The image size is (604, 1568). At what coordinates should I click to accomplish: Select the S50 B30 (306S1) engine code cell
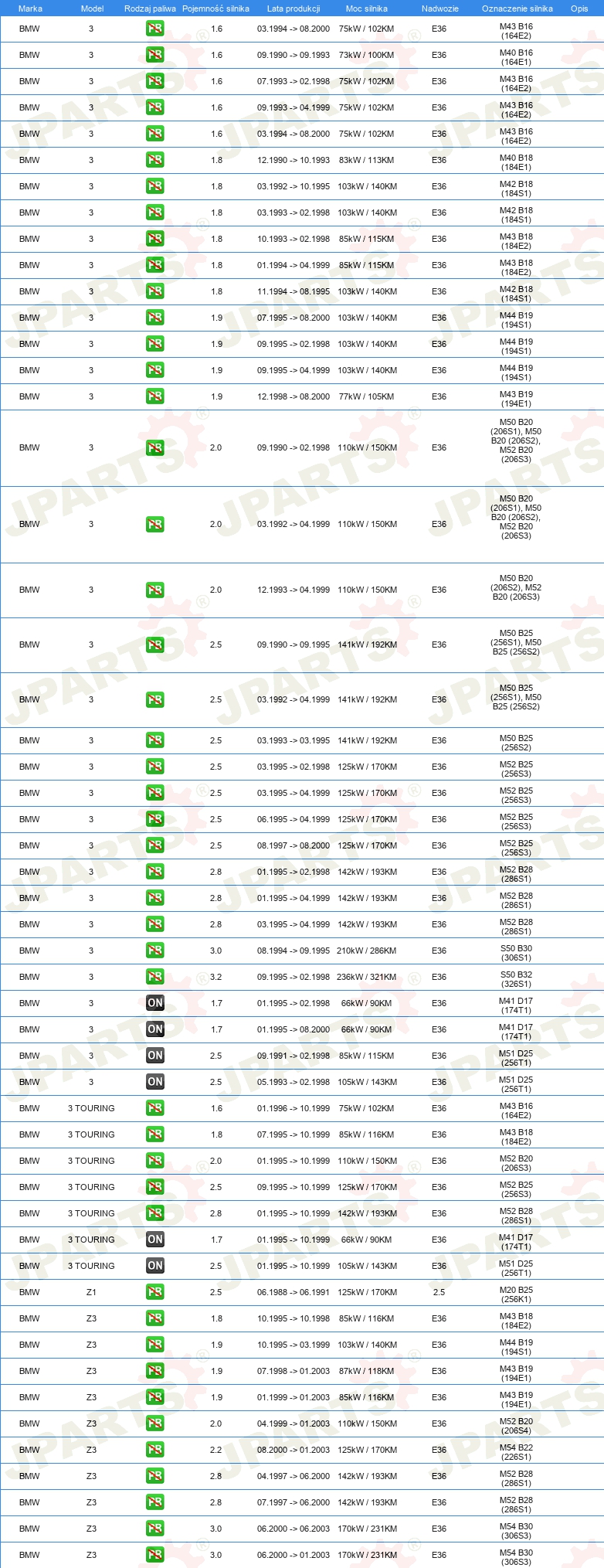click(516, 954)
